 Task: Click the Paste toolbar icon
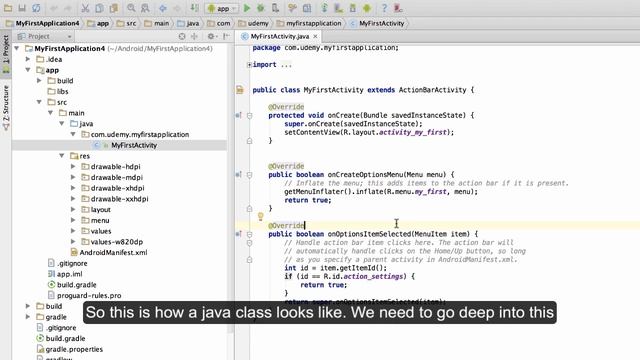point(114,8)
